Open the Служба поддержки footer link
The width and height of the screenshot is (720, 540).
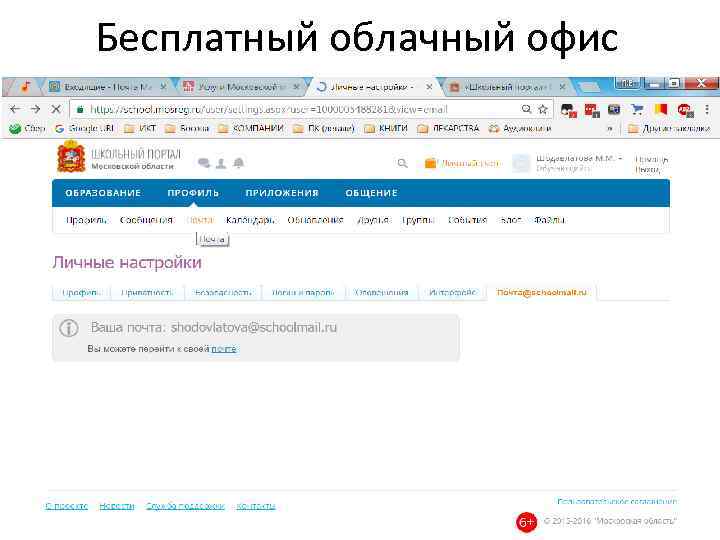click(185, 506)
